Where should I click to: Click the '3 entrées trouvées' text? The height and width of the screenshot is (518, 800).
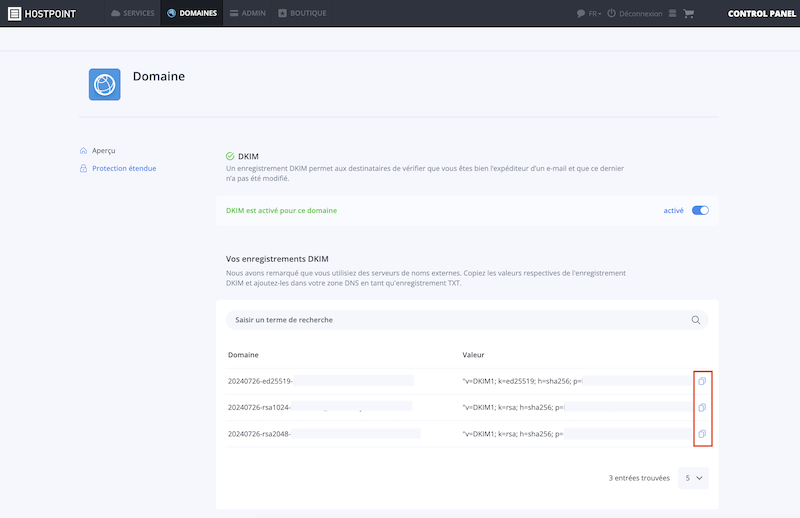[639, 478]
